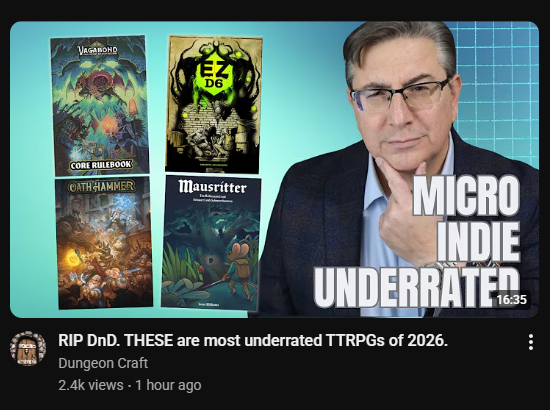Visit the Dungeon Craft channel name link
The height and width of the screenshot is (410, 550).
[x=103, y=363]
